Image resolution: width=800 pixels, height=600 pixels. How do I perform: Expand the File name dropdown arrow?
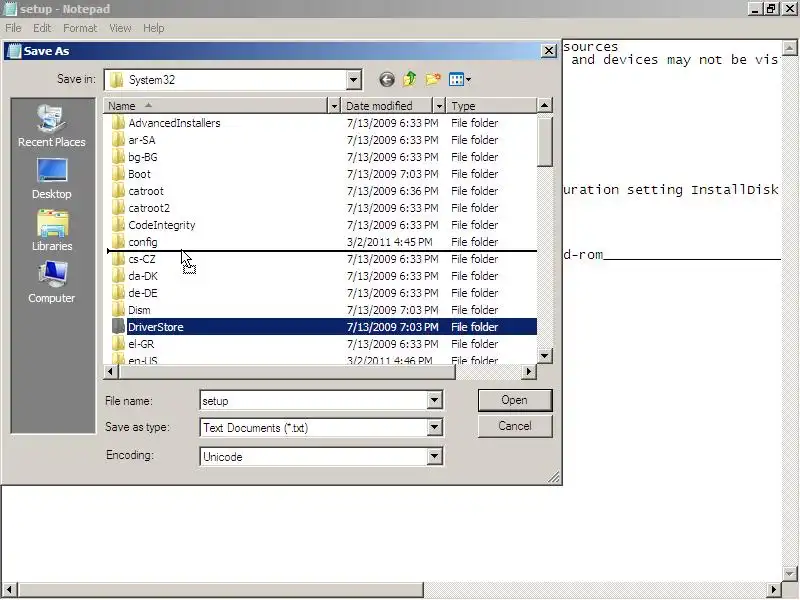click(x=434, y=400)
